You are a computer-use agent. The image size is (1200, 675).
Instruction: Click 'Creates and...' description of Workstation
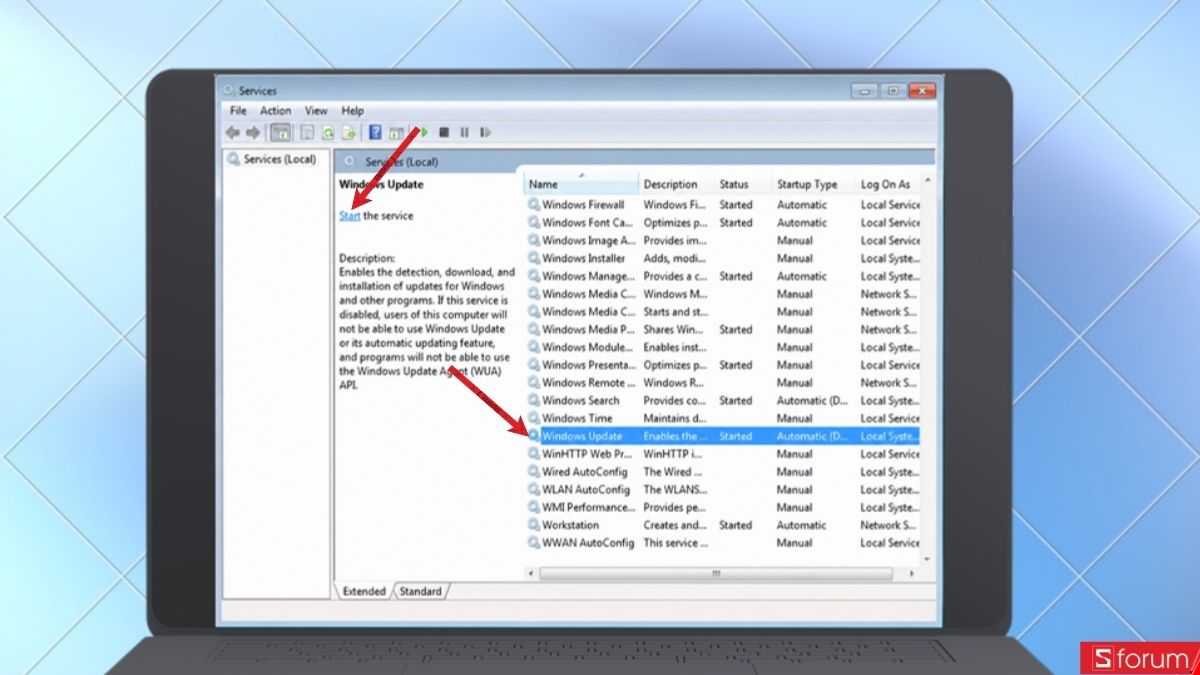675,525
